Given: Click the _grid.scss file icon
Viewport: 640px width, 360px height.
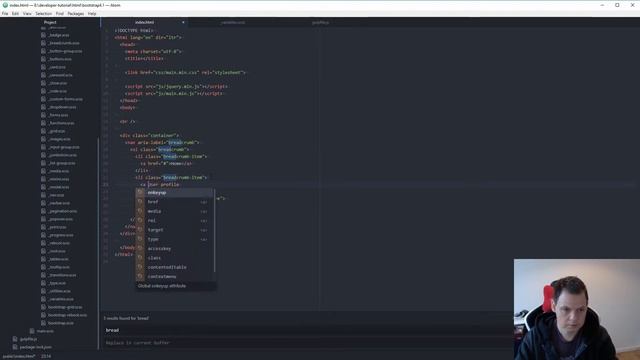Looking at the screenshot, I should pos(43,131).
